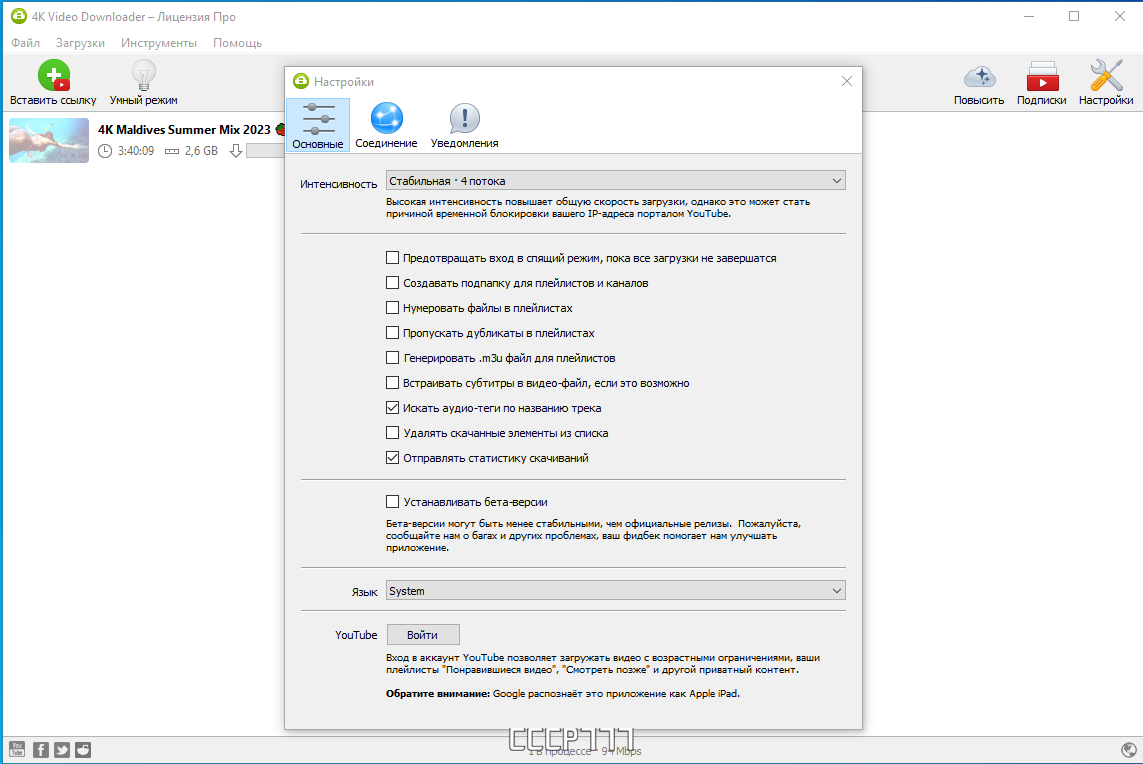
Task: Click the download progress bar of Maldives item
Action: (x=265, y=151)
